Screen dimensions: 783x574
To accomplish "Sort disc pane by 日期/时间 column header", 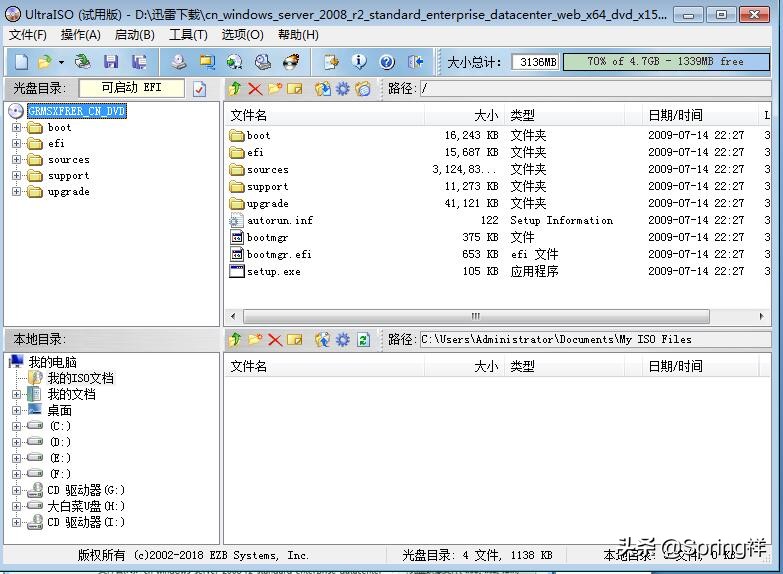I will point(700,115).
